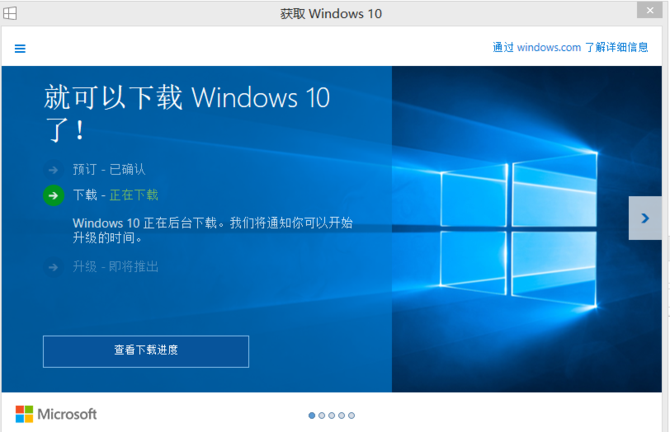Click the 就可以下载 Windows 10 了 heading
This screenshot has width=670, height=432.
(x=187, y=113)
